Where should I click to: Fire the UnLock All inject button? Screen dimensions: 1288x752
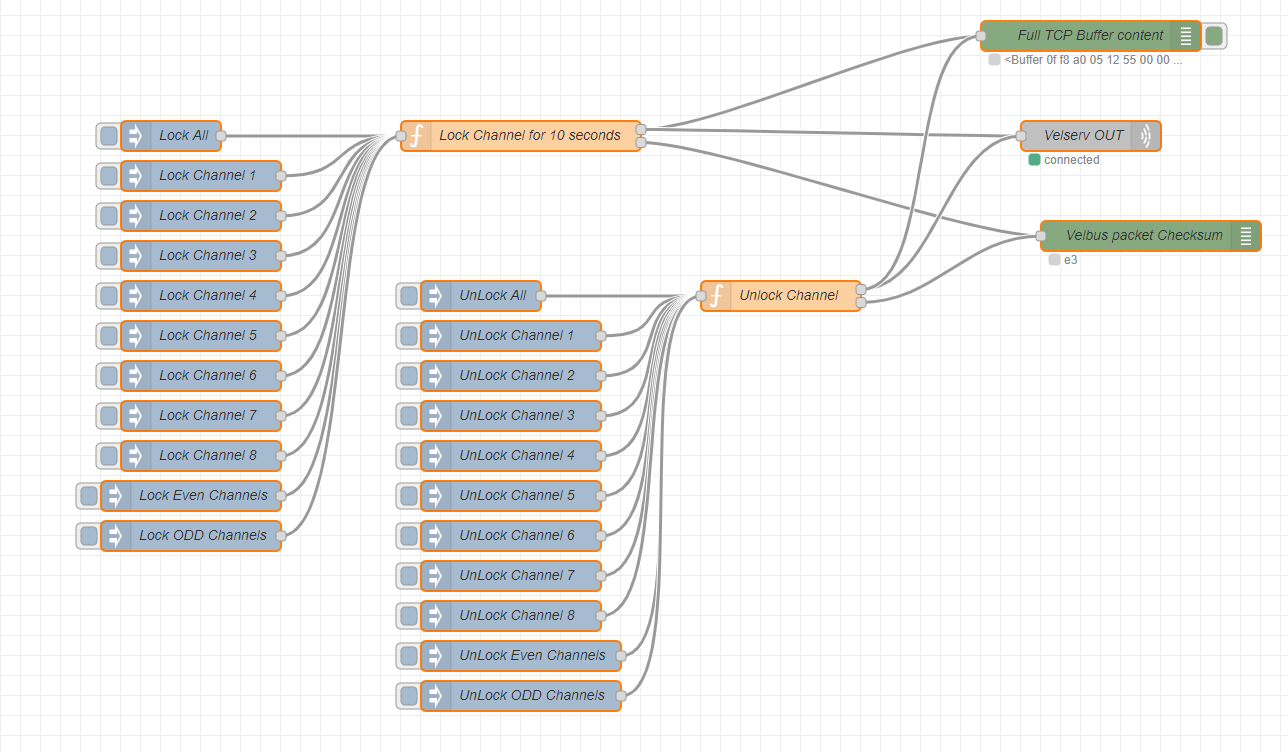[x=409, y=296]
